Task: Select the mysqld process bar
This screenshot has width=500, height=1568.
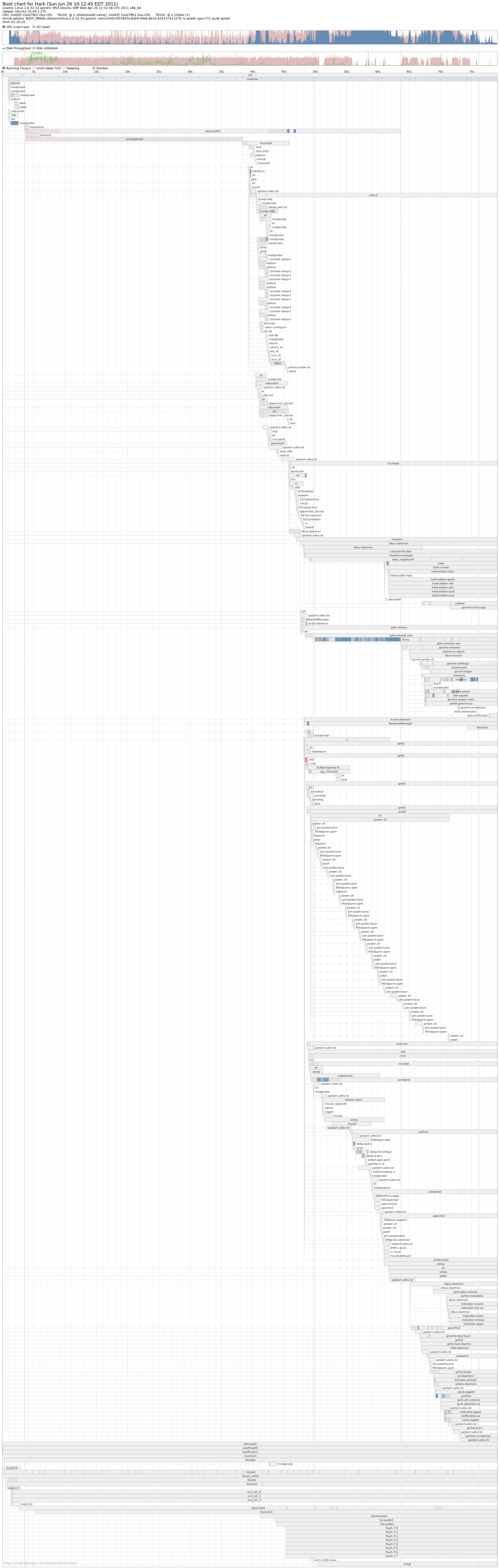Action: pyautogui.click(x=404, y=1063)
